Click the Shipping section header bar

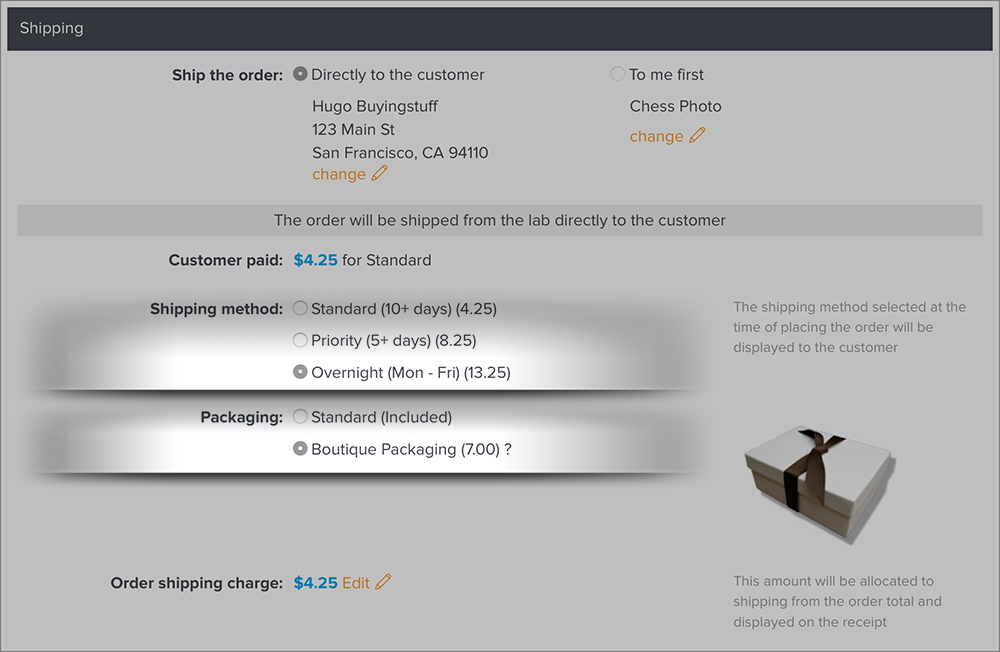(x=500, y=29)
